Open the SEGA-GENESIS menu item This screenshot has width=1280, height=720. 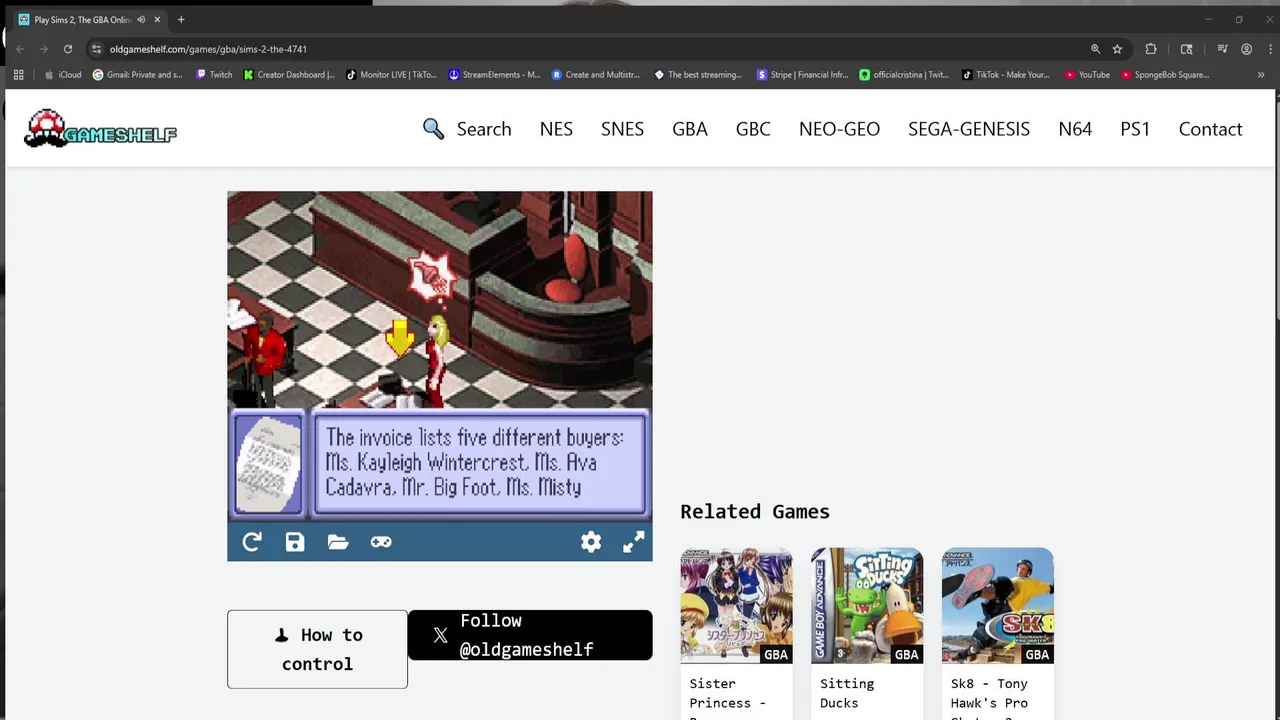tap(969, 129)
